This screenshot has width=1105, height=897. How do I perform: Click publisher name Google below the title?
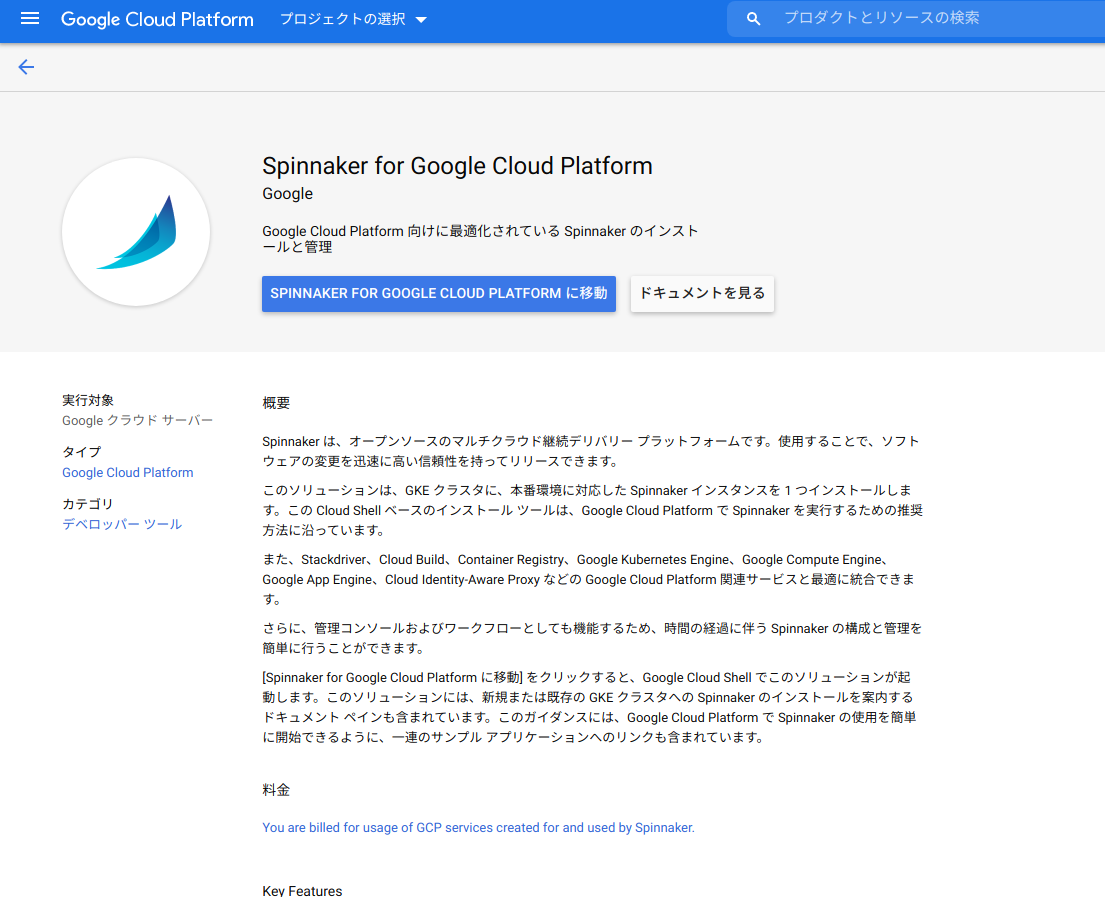pos(287,193)
